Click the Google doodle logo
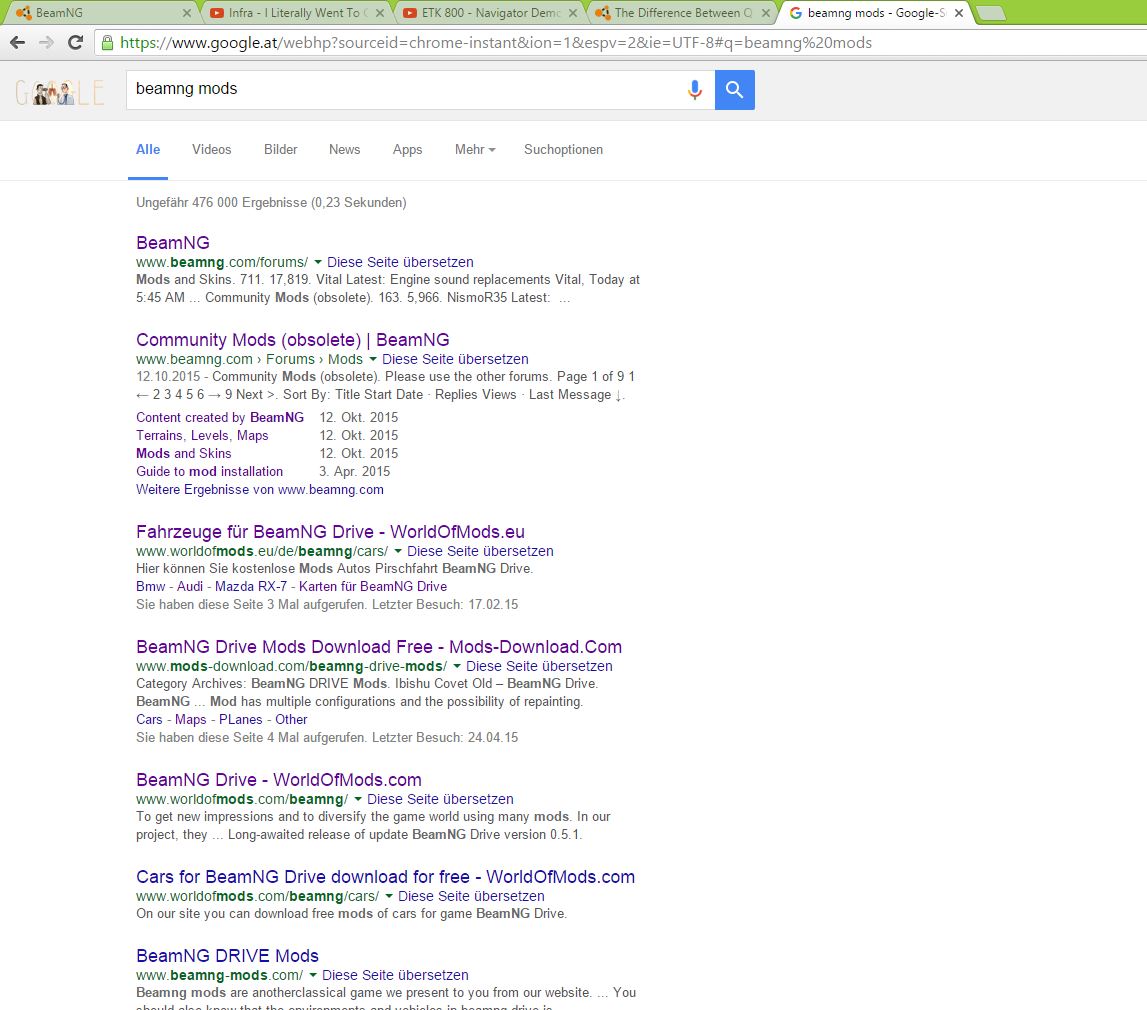1147x1010 pixels. click(59, 91)
